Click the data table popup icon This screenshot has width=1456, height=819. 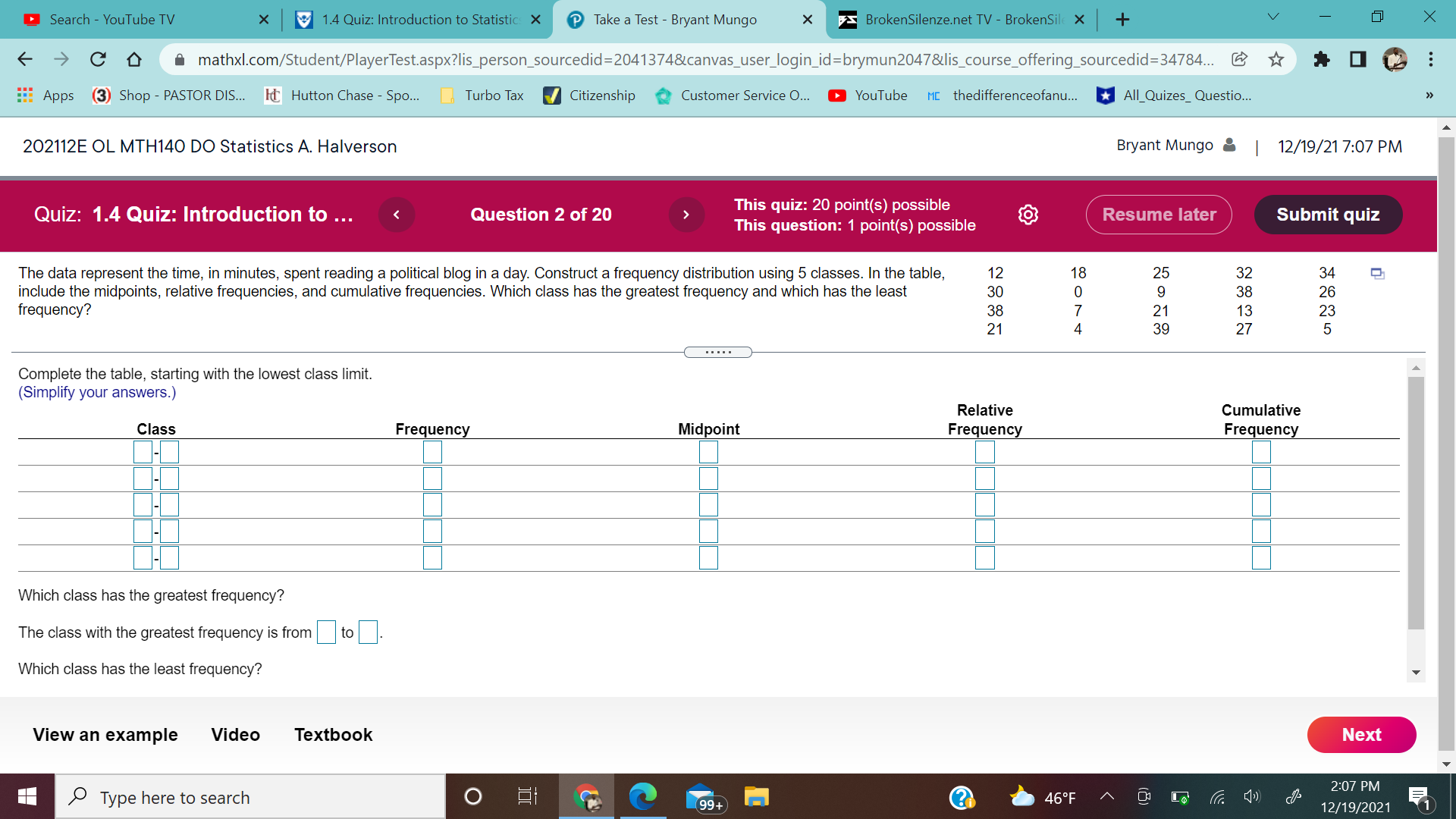click(1377, 274)
